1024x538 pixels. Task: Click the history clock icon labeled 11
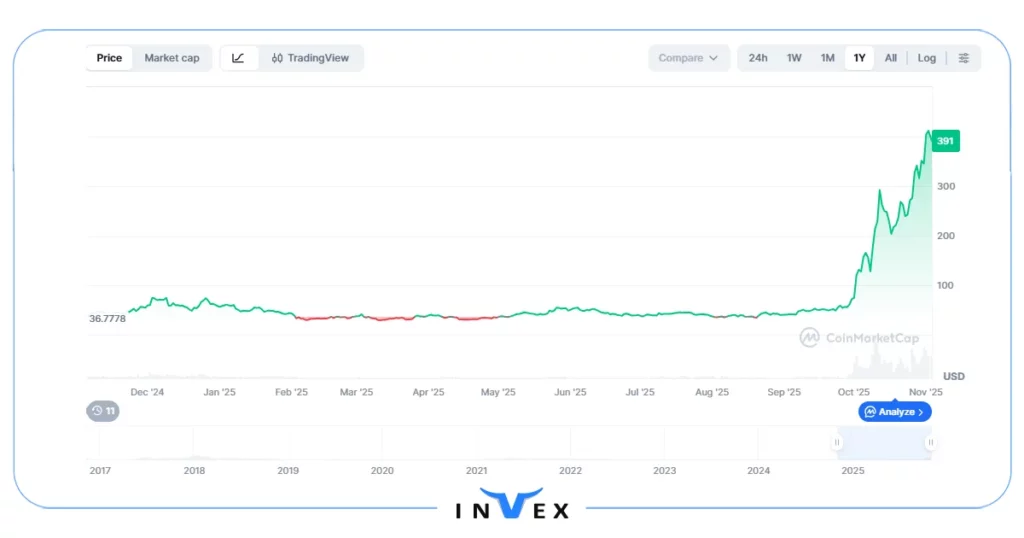pos(102,411)
